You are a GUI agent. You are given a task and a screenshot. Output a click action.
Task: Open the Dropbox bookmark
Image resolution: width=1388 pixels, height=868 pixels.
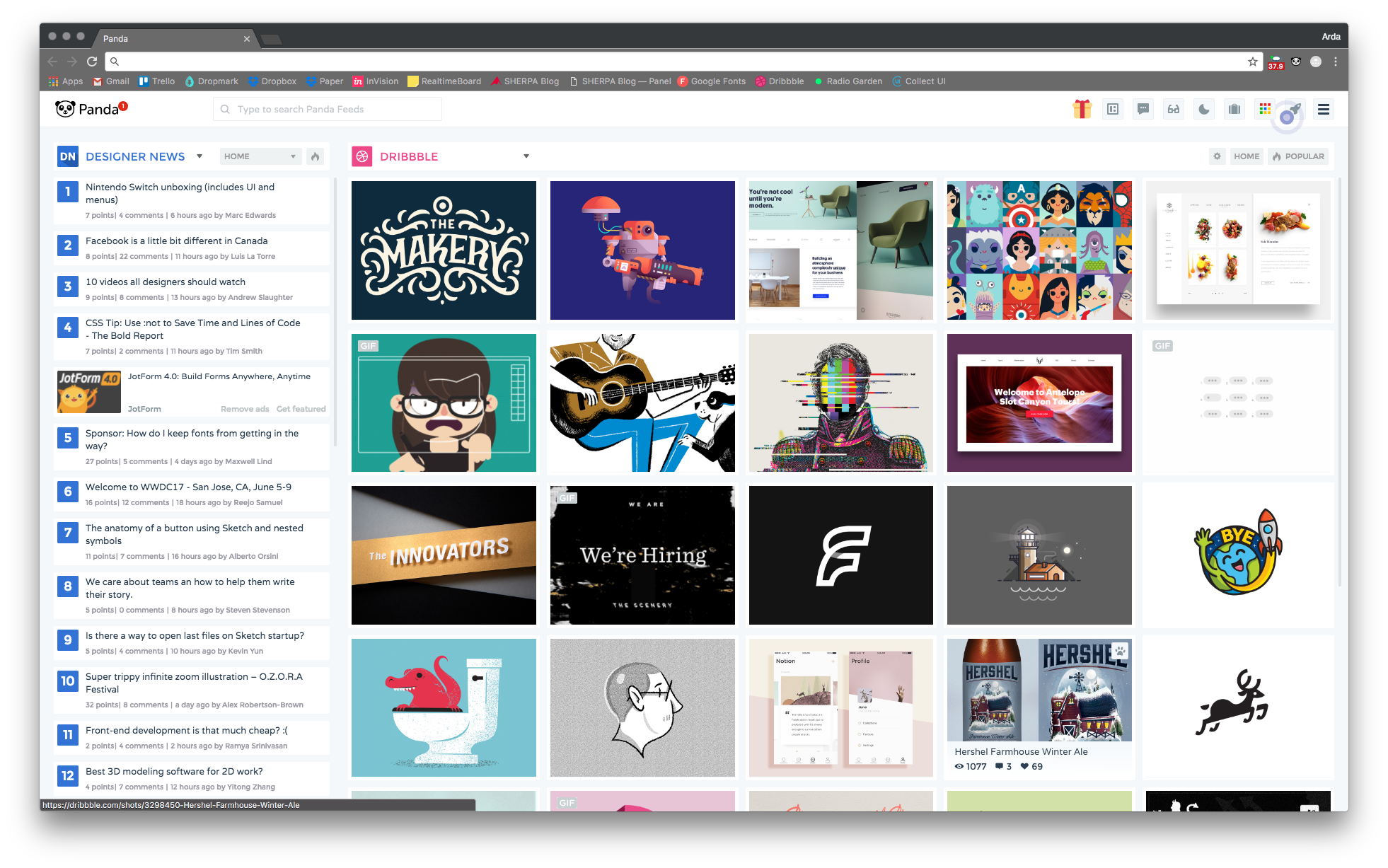[272, 81]
